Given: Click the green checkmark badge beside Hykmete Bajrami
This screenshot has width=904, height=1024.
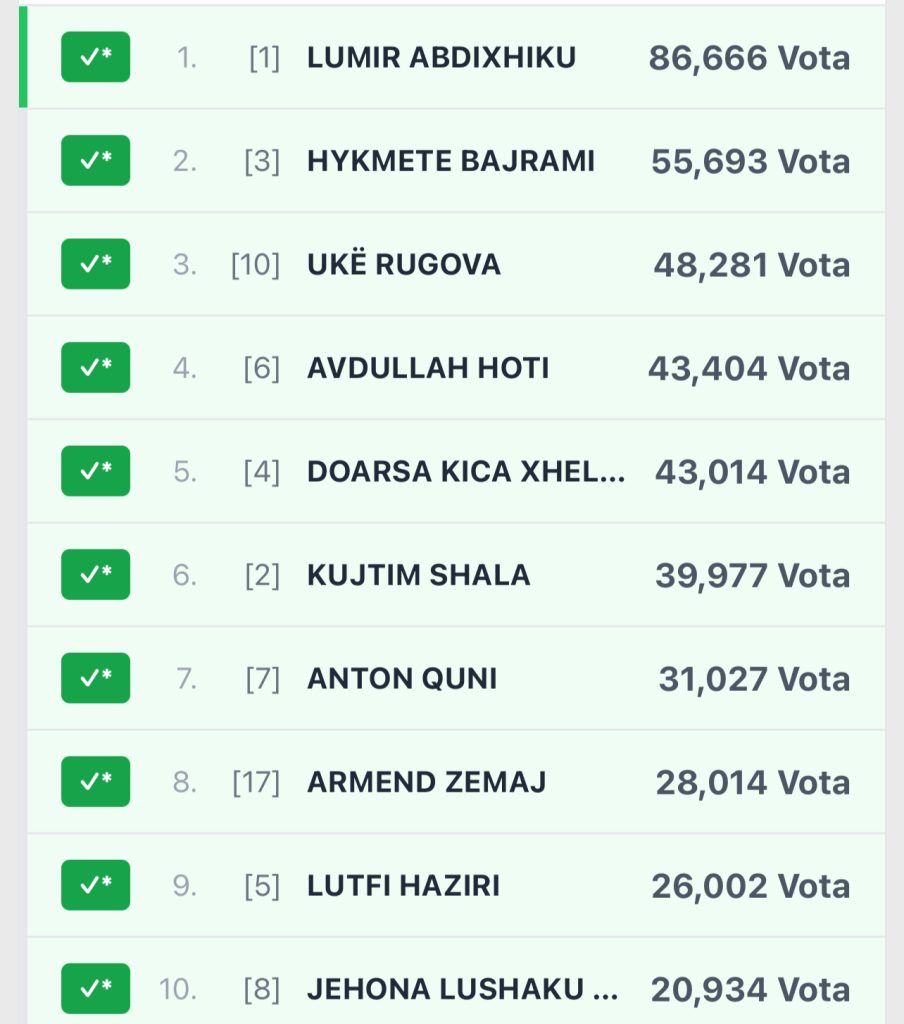Looking at the screenshot, I should tap(95, 160).
